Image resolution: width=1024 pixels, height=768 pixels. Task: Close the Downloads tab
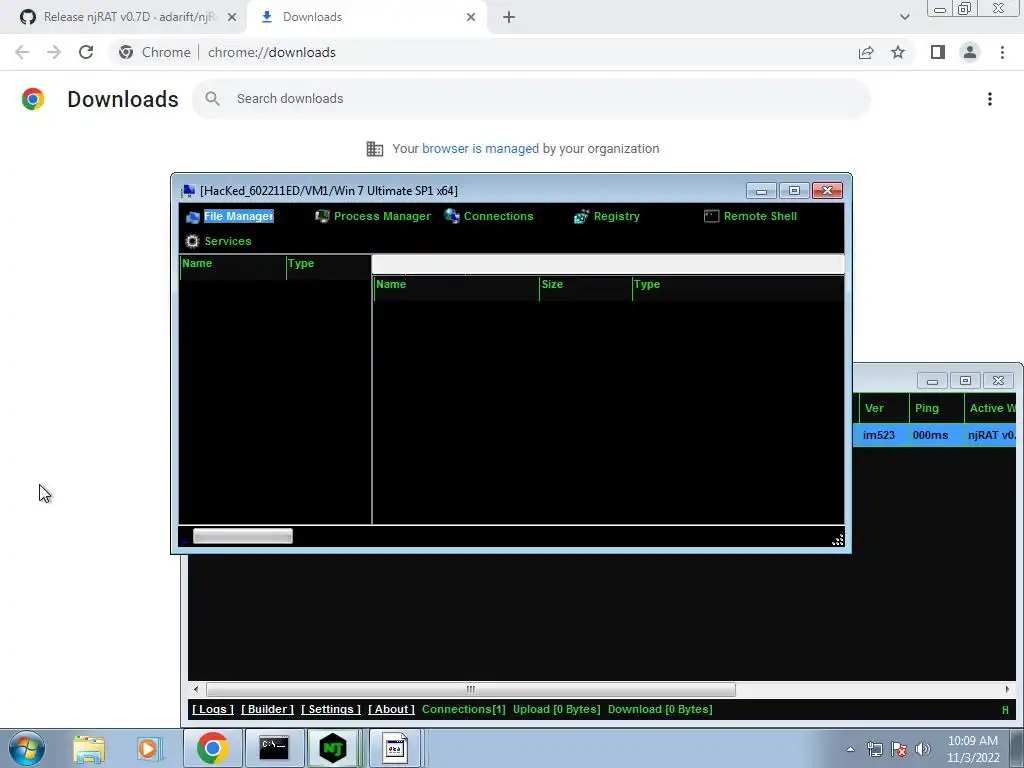(x=471, y=17)
